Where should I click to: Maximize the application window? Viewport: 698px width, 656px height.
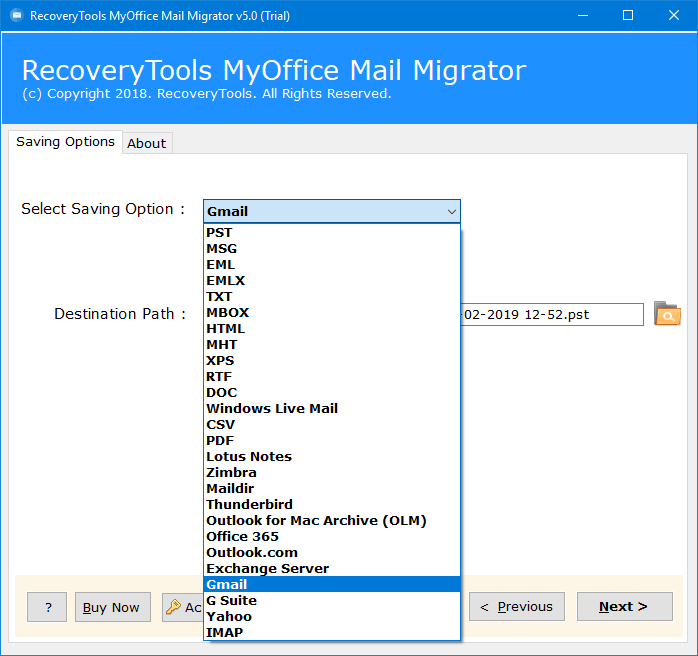point(628,16)
